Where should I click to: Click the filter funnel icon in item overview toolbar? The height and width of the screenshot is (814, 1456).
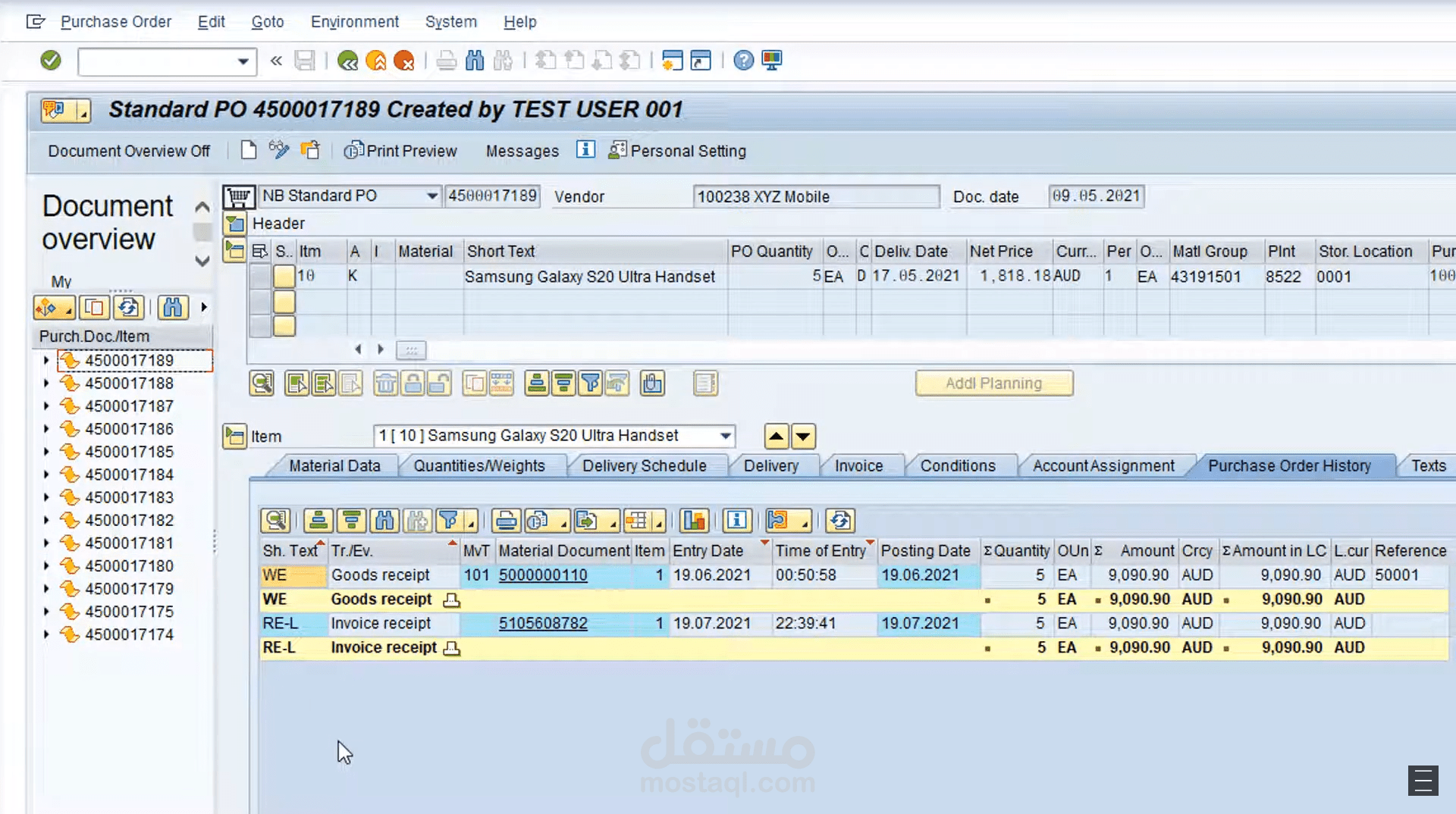click(590, 384)
